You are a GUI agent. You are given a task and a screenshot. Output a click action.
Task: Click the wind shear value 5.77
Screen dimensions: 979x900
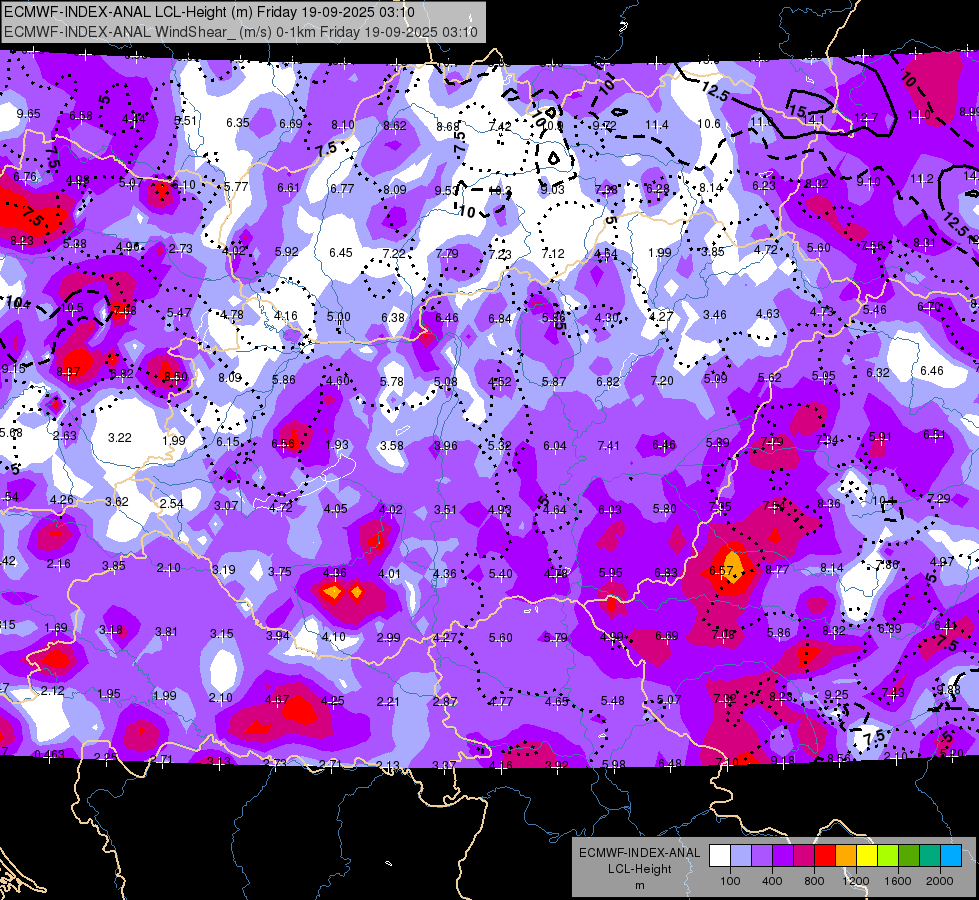(x=236, y=186)
